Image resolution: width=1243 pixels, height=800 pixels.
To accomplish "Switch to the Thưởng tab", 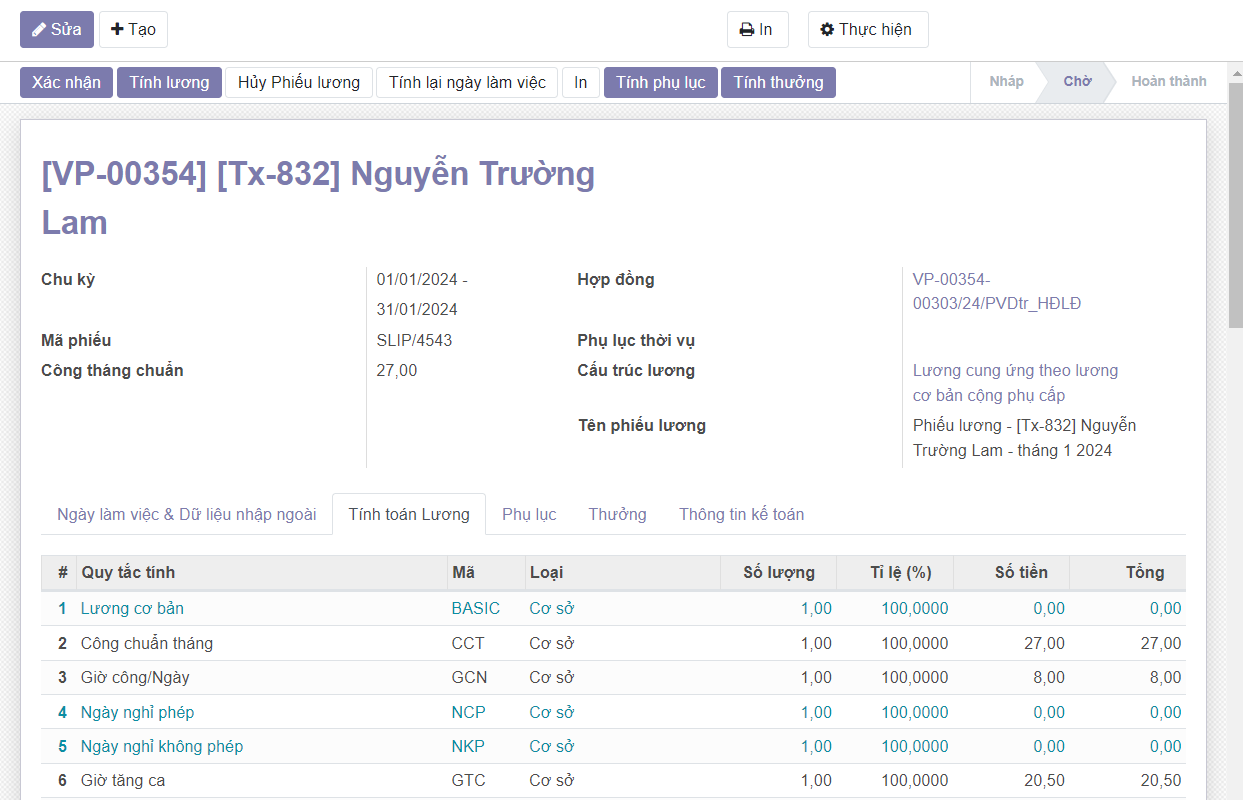I will [617, 514].
